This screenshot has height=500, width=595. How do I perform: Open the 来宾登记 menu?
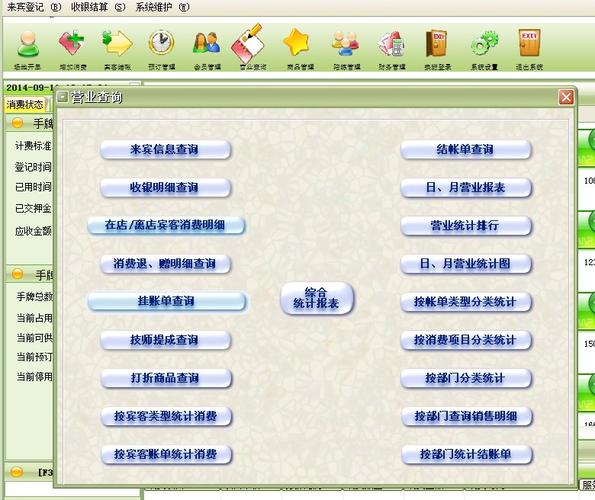pyautogui.click(x=34, y=7)
